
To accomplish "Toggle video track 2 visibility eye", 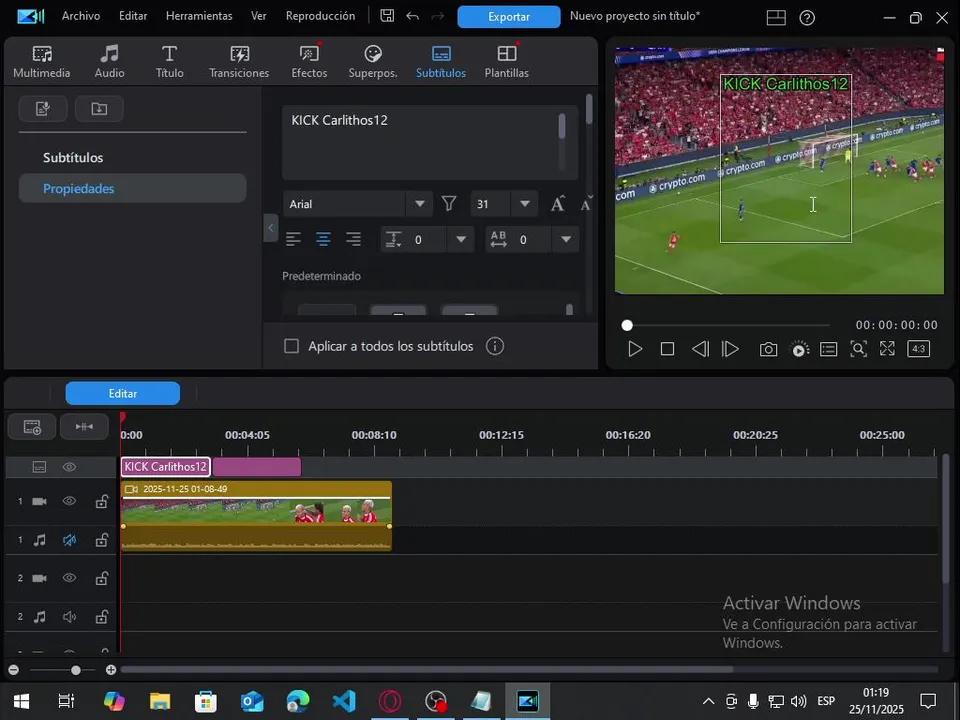I will point(69,578).
